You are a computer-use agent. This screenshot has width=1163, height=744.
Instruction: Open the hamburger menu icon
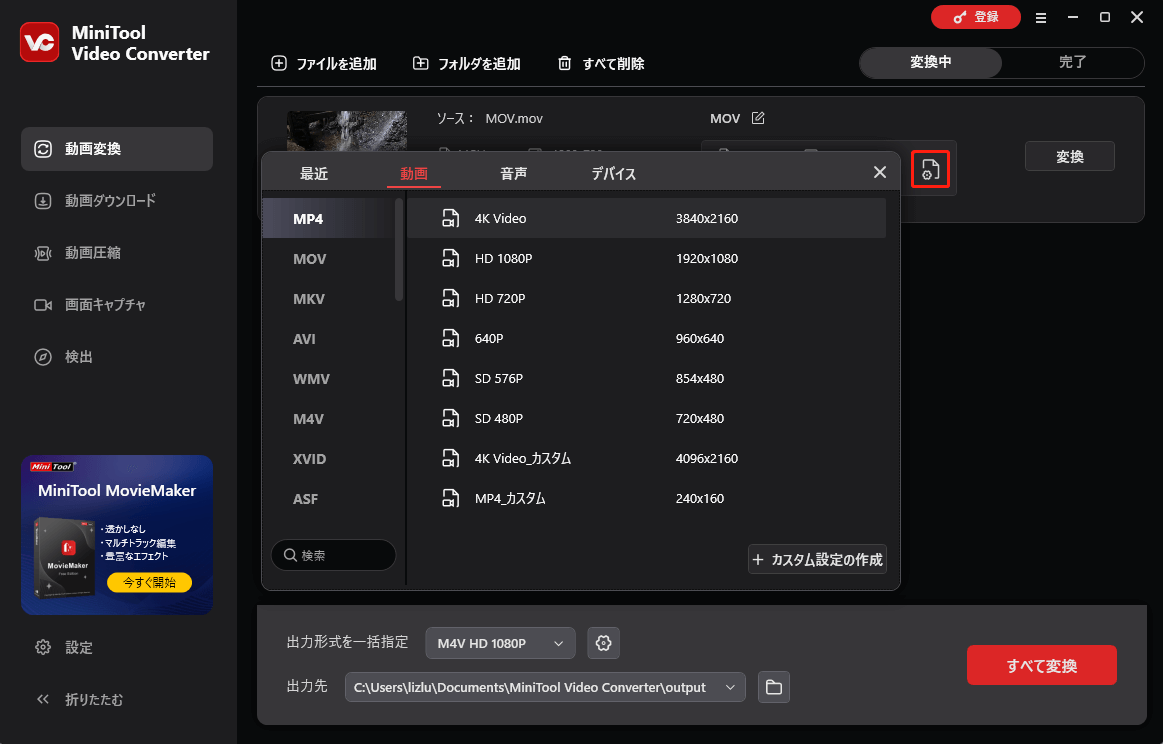coord(1041,18)
